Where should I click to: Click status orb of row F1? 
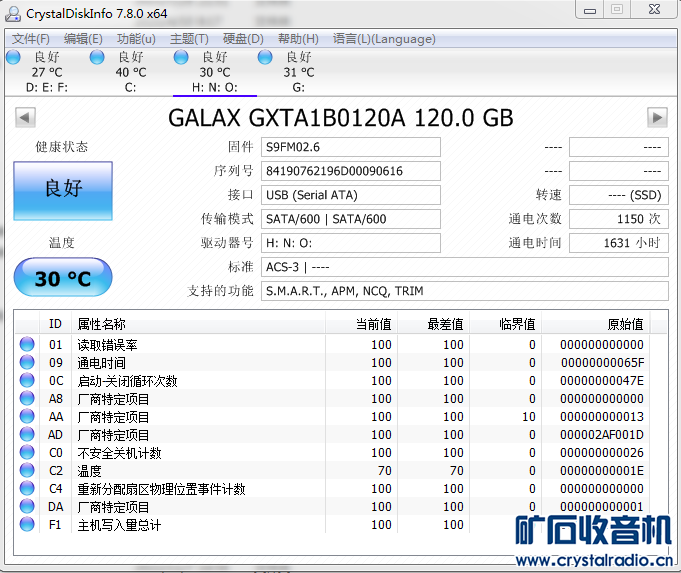27,524
